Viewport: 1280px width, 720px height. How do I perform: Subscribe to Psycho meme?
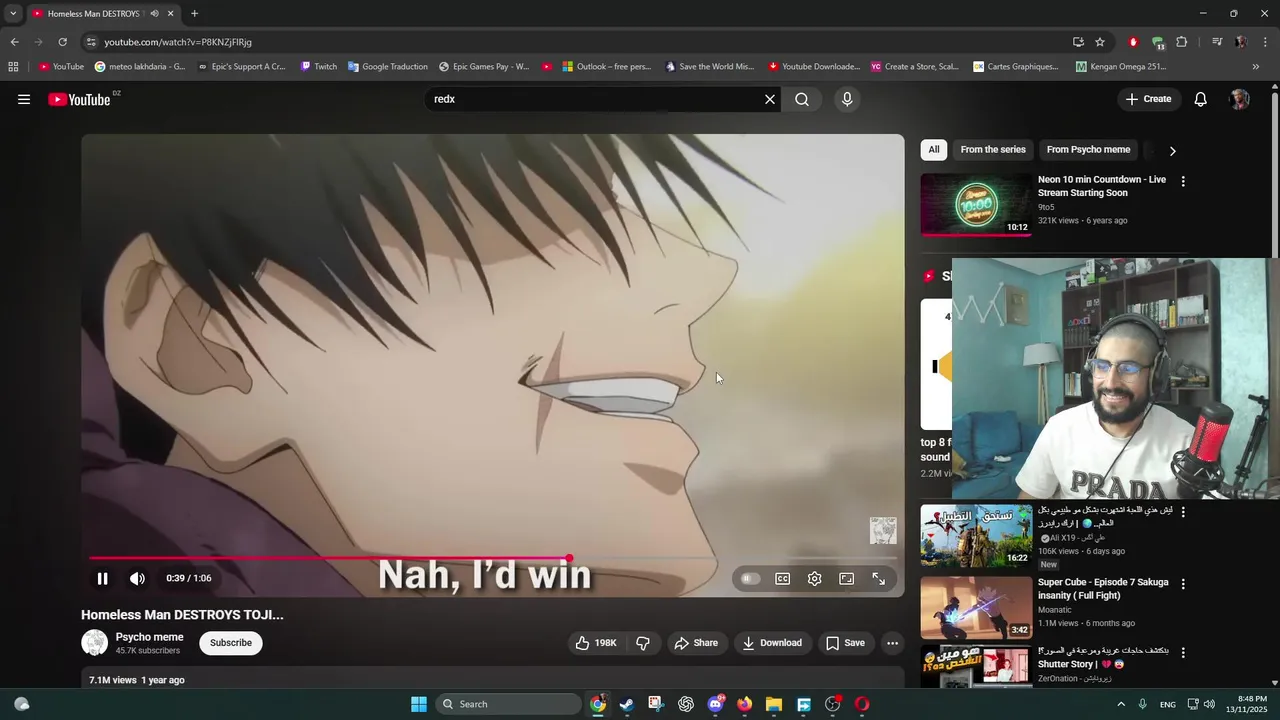pos(231,643)
